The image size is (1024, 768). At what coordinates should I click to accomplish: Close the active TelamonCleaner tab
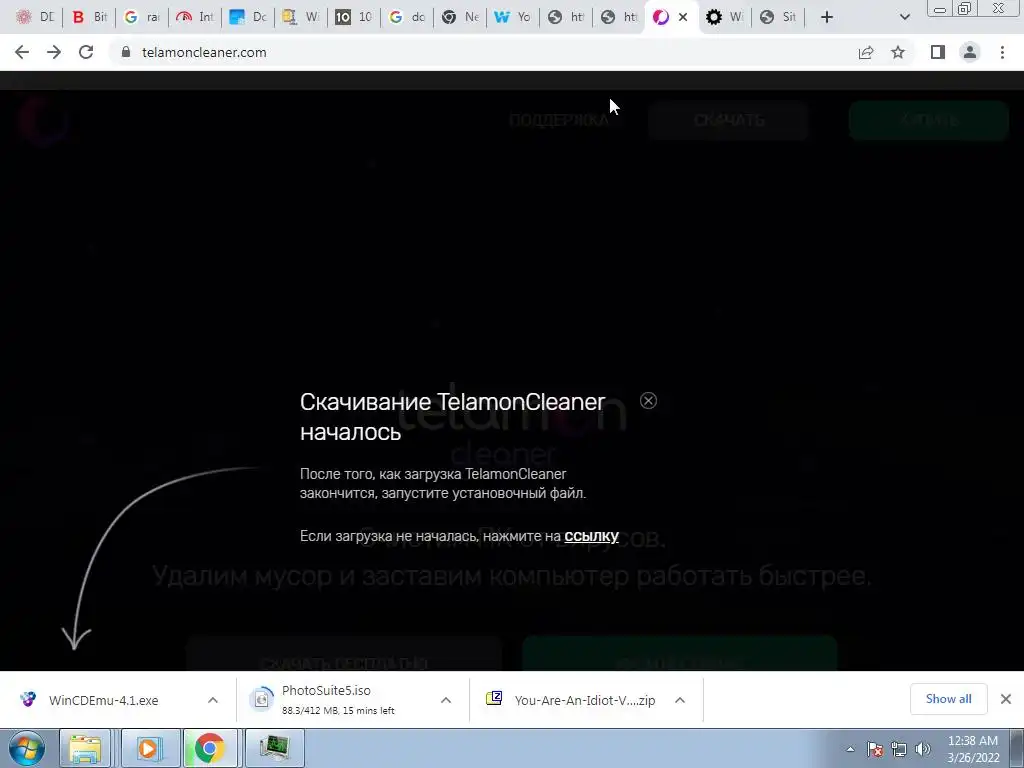683,17
